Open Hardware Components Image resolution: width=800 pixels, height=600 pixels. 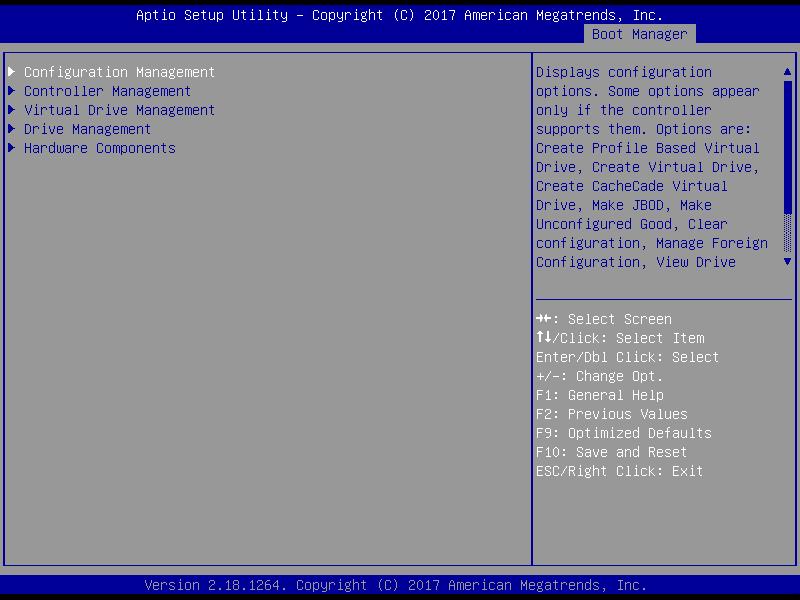pos(97,148)
